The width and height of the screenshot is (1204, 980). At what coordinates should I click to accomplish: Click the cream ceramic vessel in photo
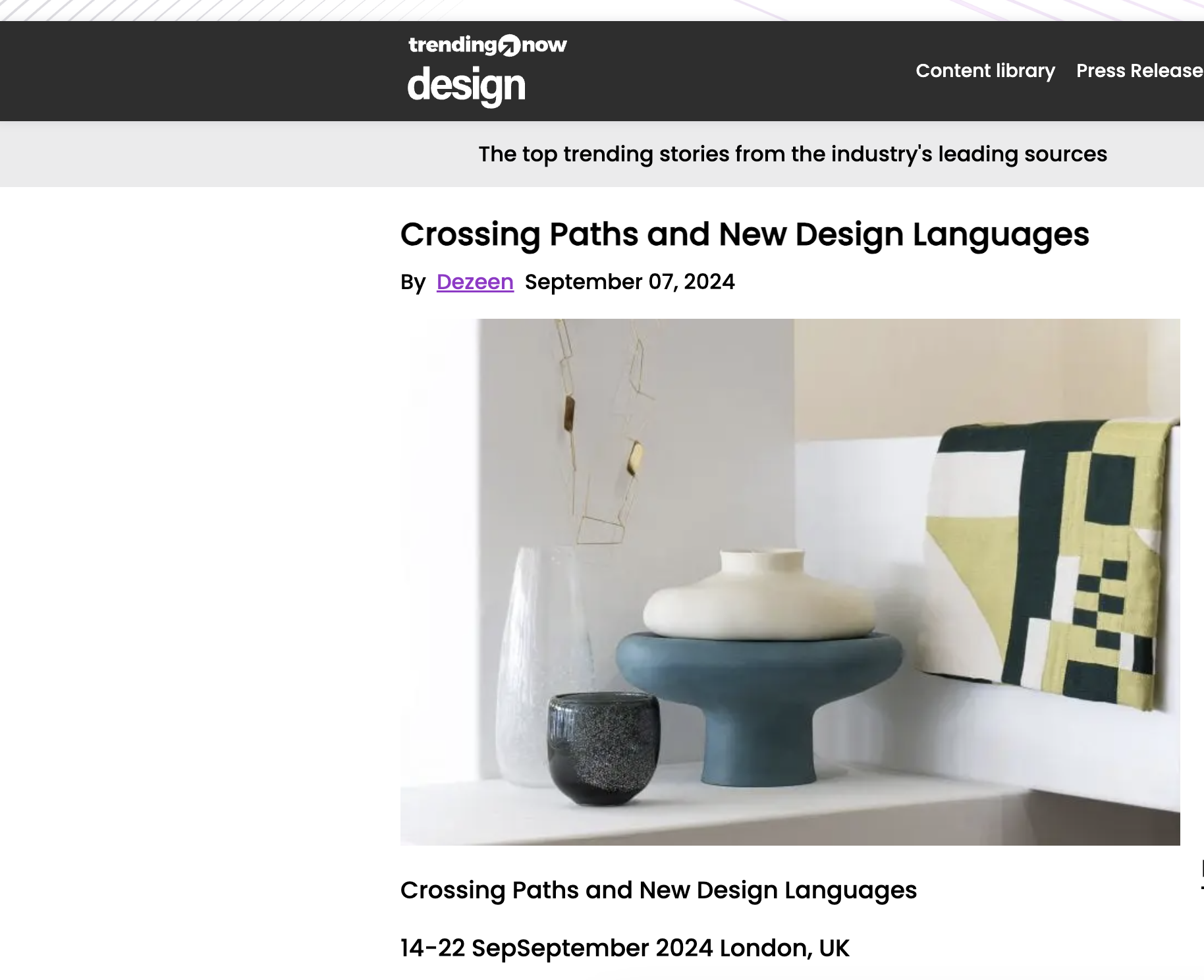click(x=759, y=594)
